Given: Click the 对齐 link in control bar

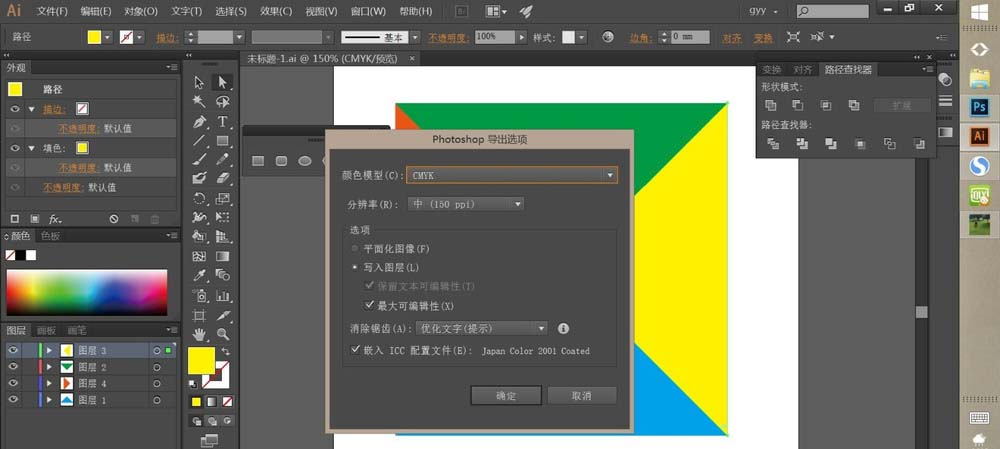Looking at the screenshot, I should (x=732, y=38).
